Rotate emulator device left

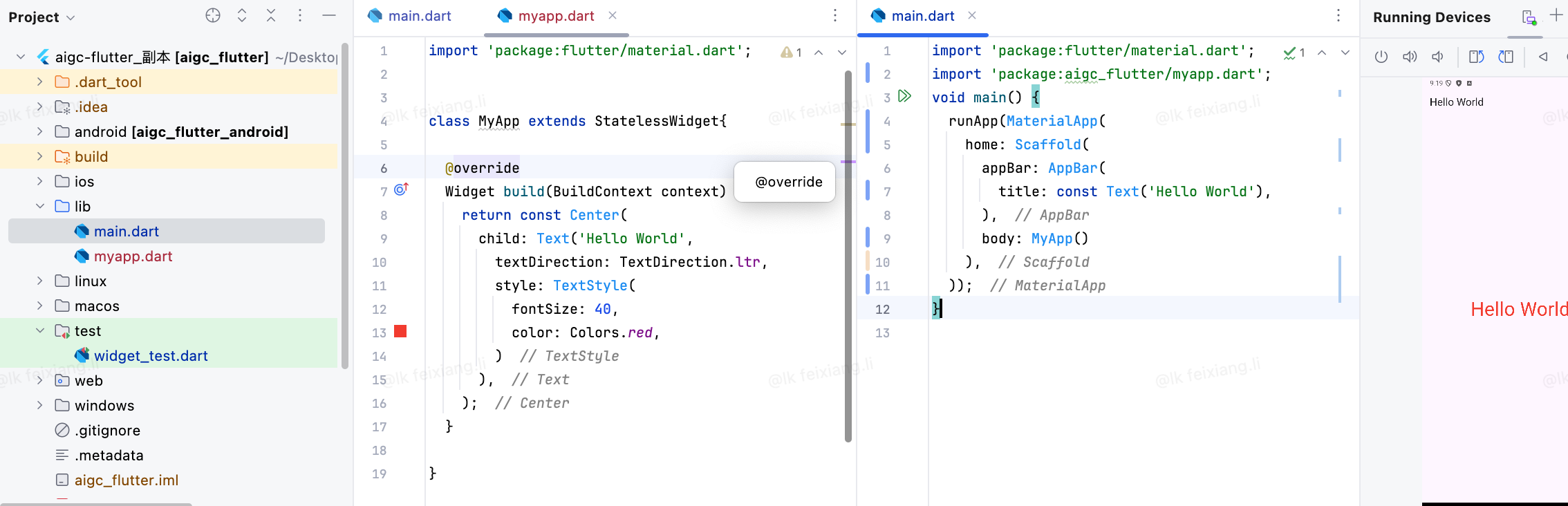(x=1476, y=57)
